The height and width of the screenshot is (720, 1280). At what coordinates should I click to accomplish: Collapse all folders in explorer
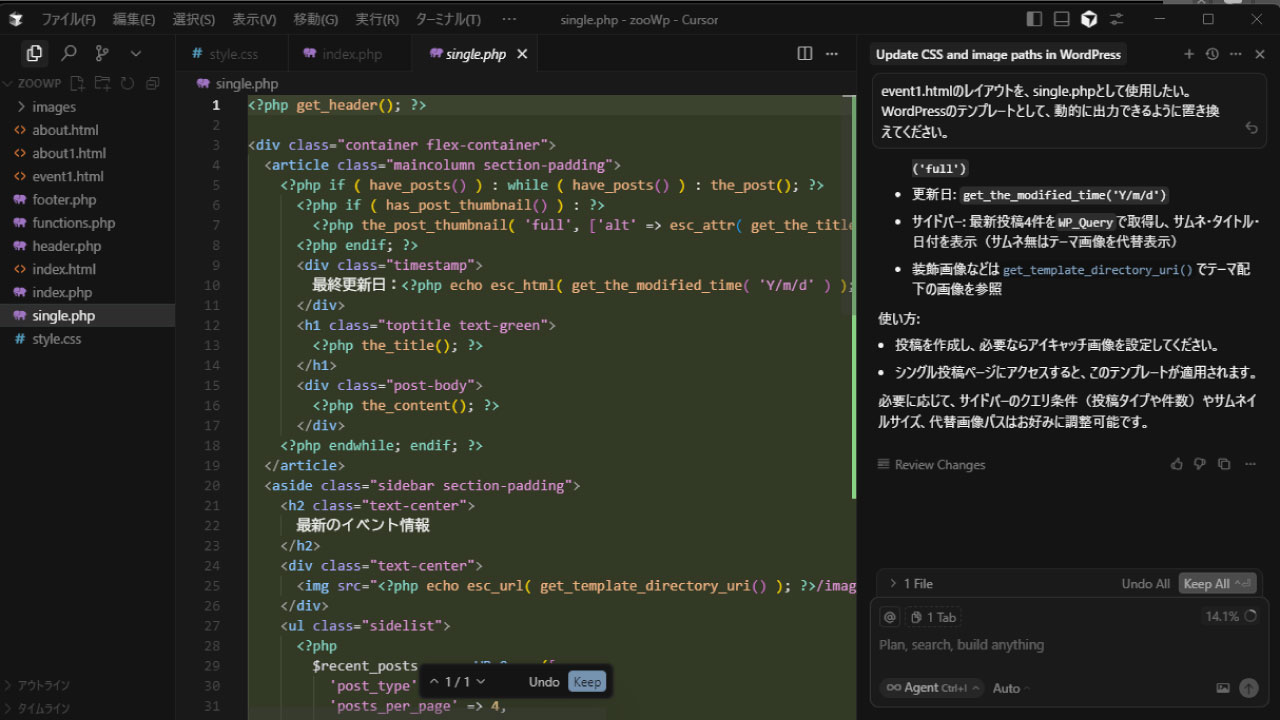(x=152, y=83)
